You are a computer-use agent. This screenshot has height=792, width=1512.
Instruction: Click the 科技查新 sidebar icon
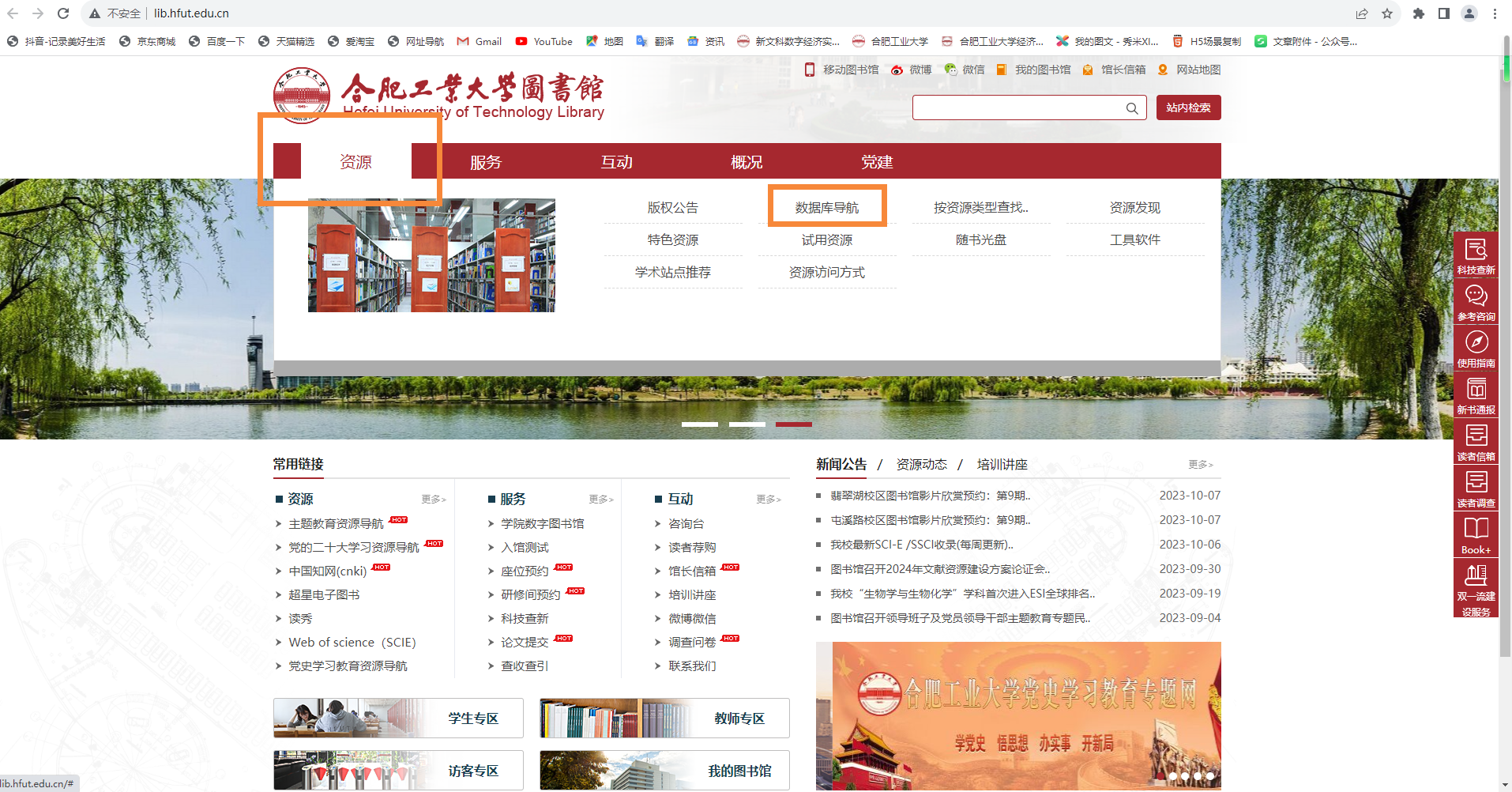(1476, 251)
